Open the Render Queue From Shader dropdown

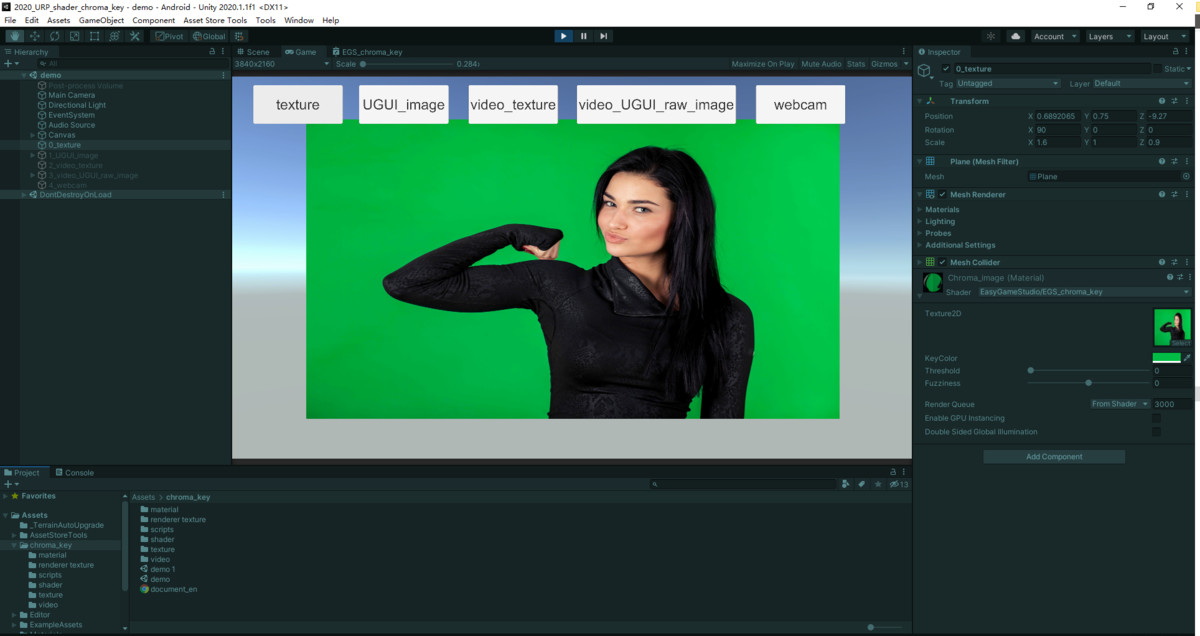point(1118,403)
